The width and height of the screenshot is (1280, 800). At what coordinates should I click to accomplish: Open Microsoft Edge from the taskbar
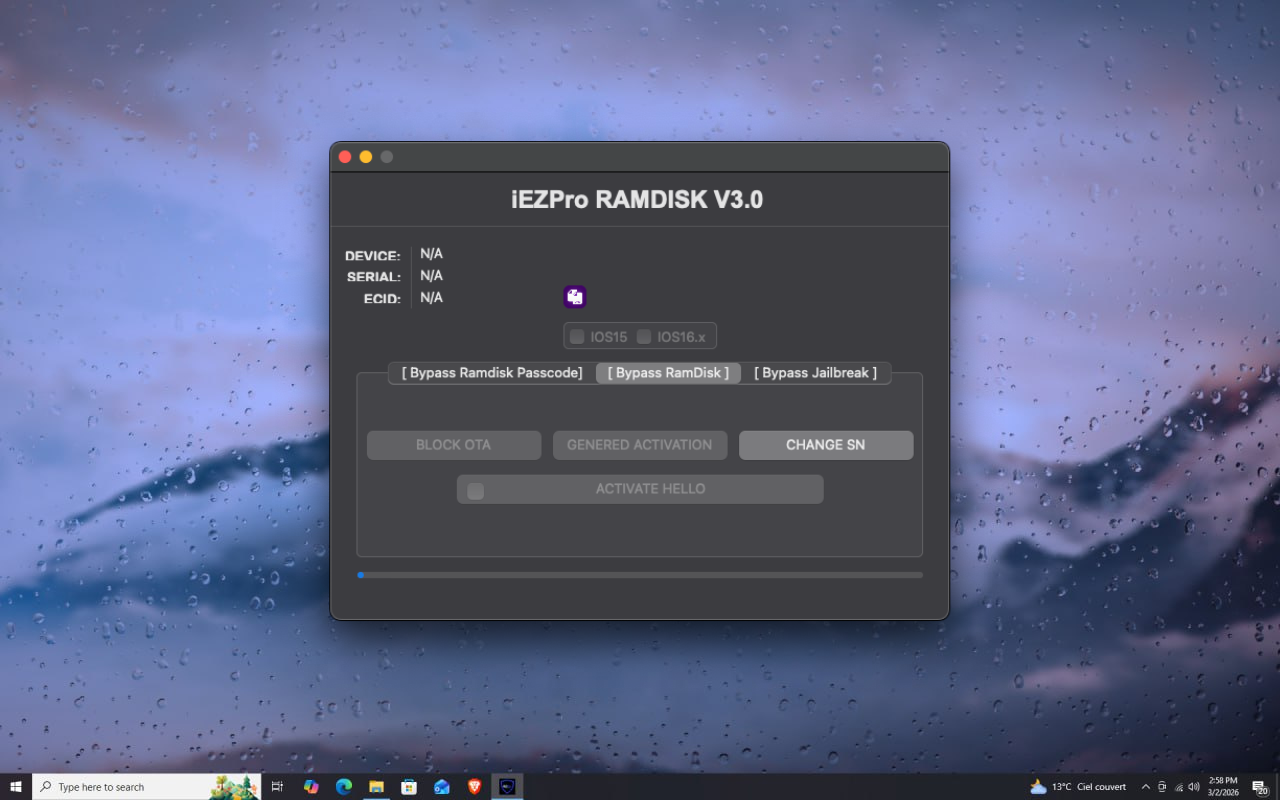pyautogui.click(x=344, y=786)
